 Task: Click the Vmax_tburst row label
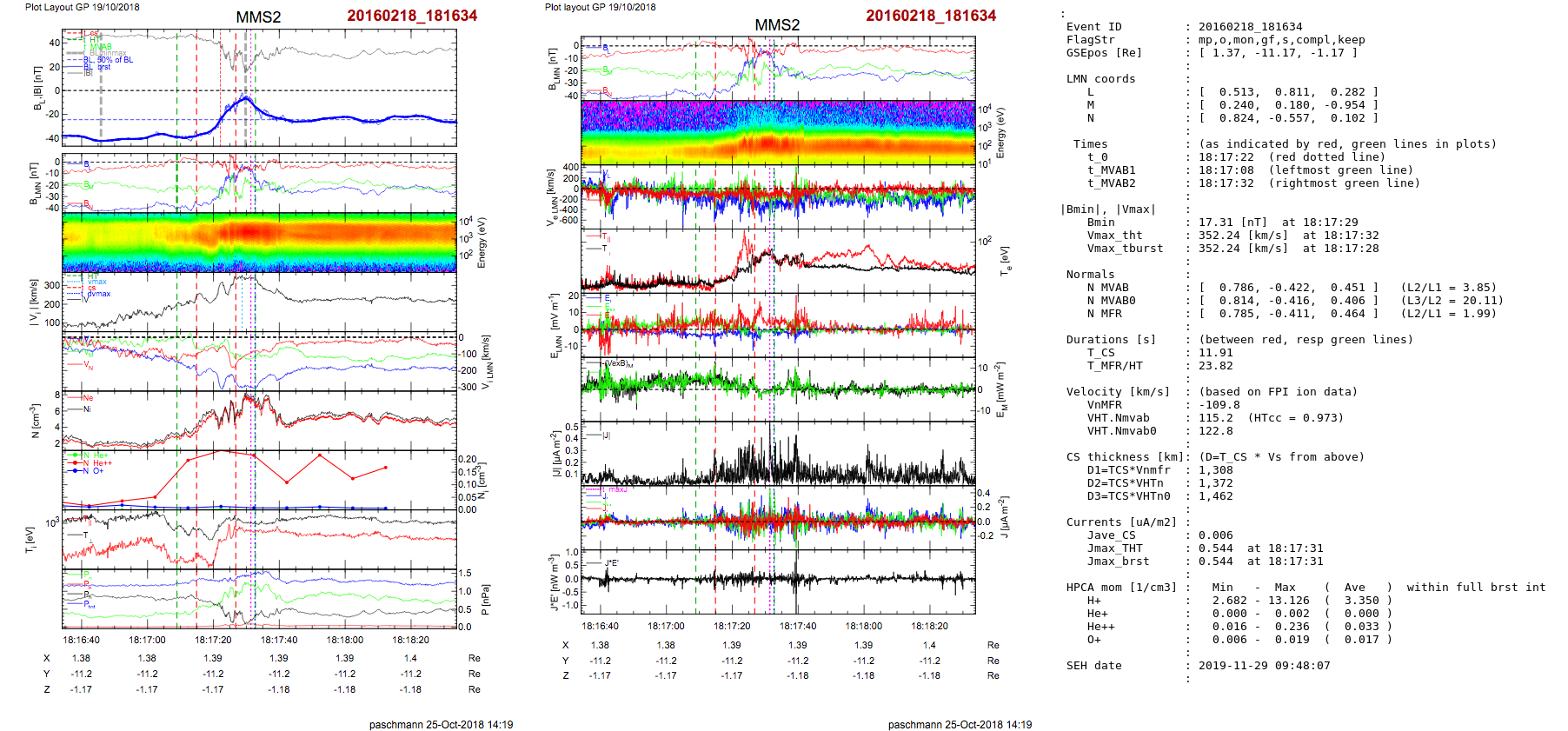coord(1126,249)
